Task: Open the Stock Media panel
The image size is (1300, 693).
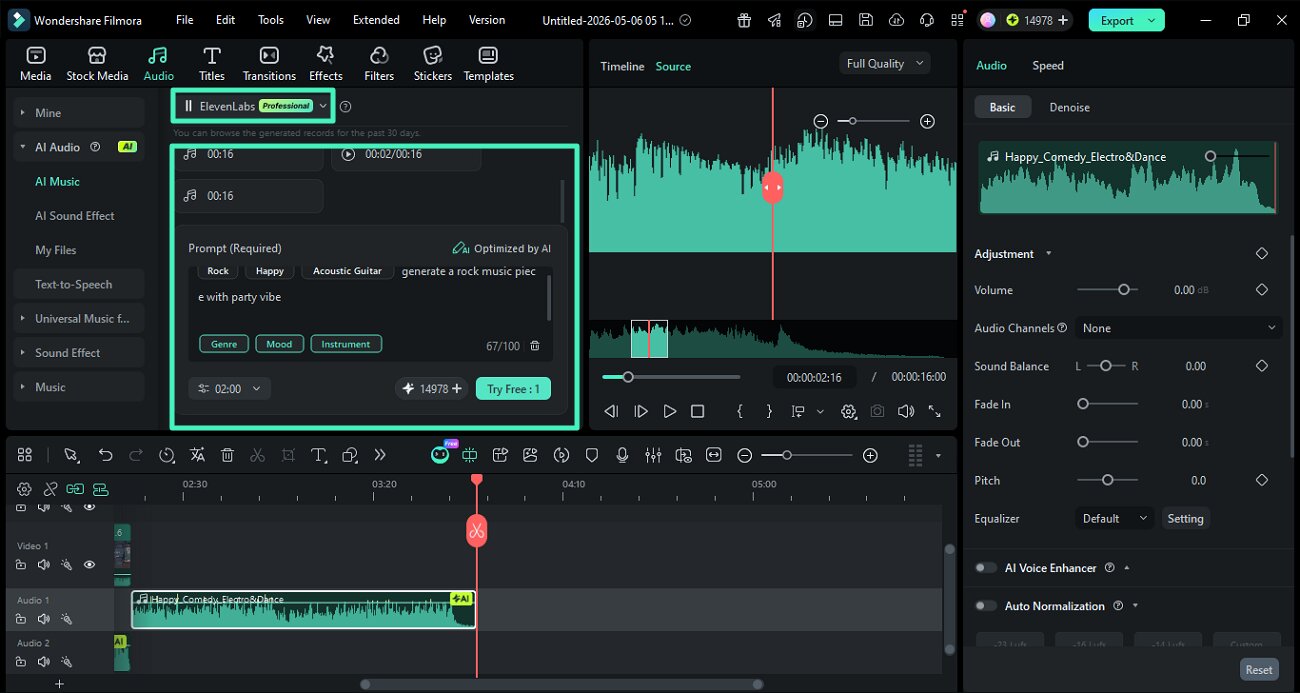Action: tap(97, 64)
